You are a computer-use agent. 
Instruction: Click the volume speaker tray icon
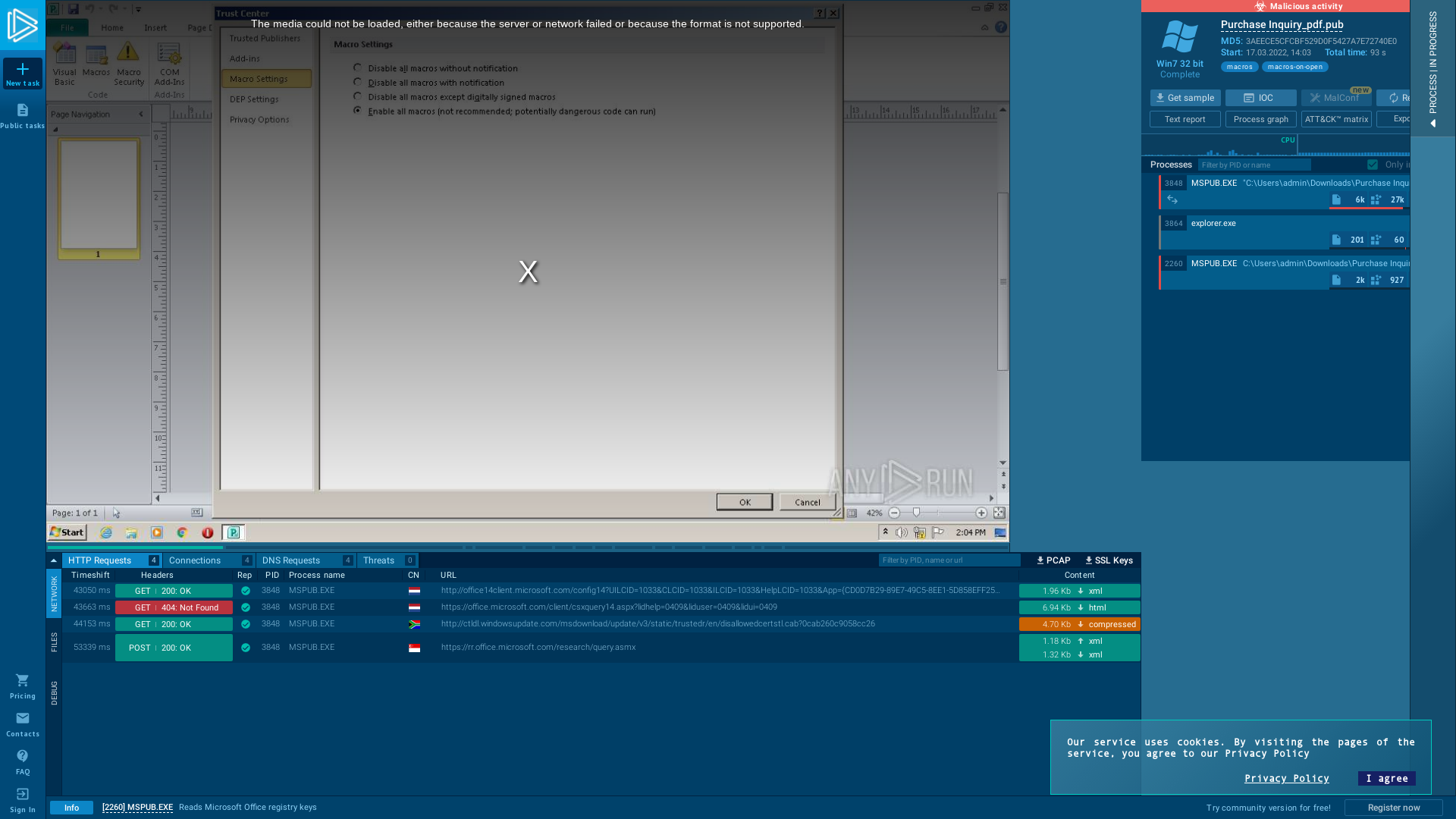902,532
